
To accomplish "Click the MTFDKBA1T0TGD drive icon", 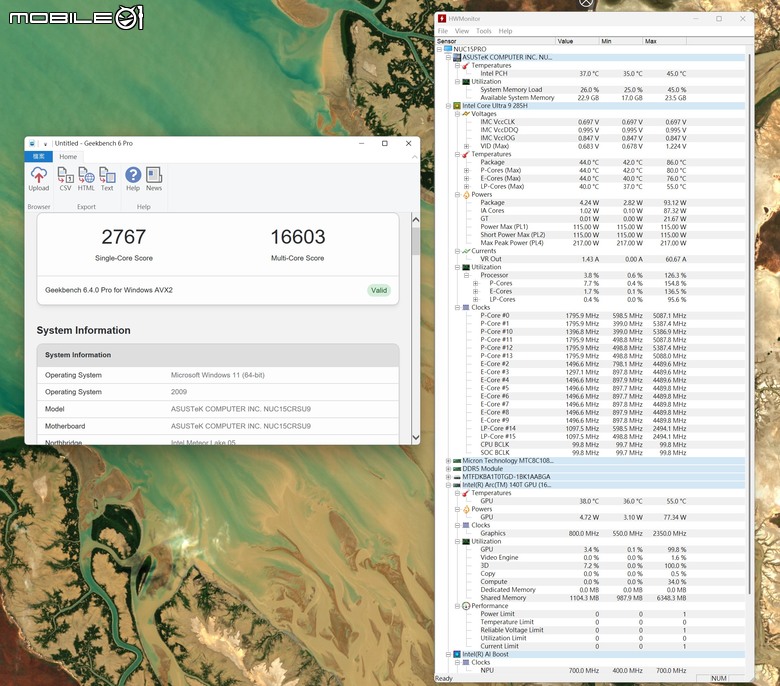I will point(457,477).
